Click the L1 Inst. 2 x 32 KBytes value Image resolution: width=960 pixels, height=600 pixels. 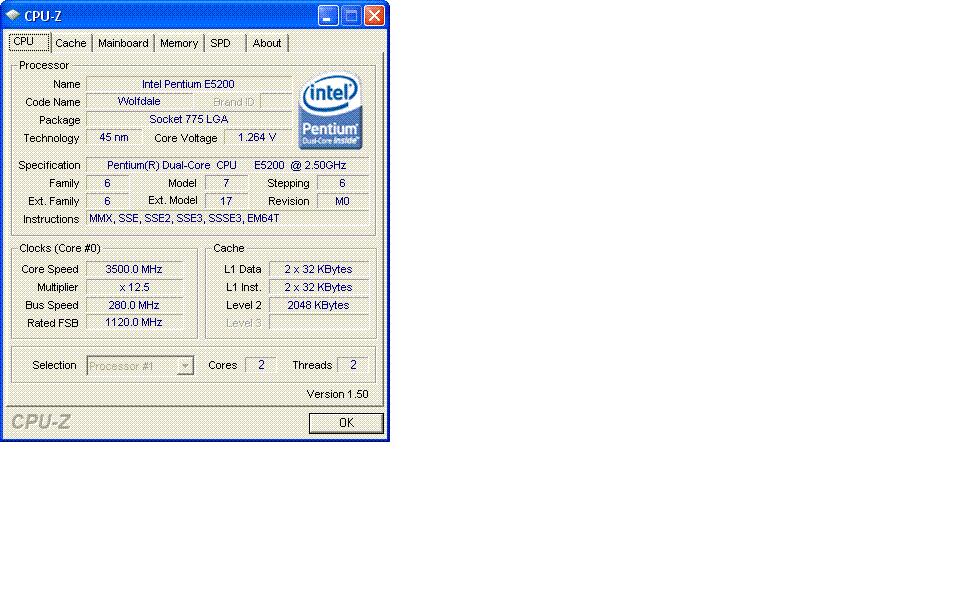click(x=318, y=287)
